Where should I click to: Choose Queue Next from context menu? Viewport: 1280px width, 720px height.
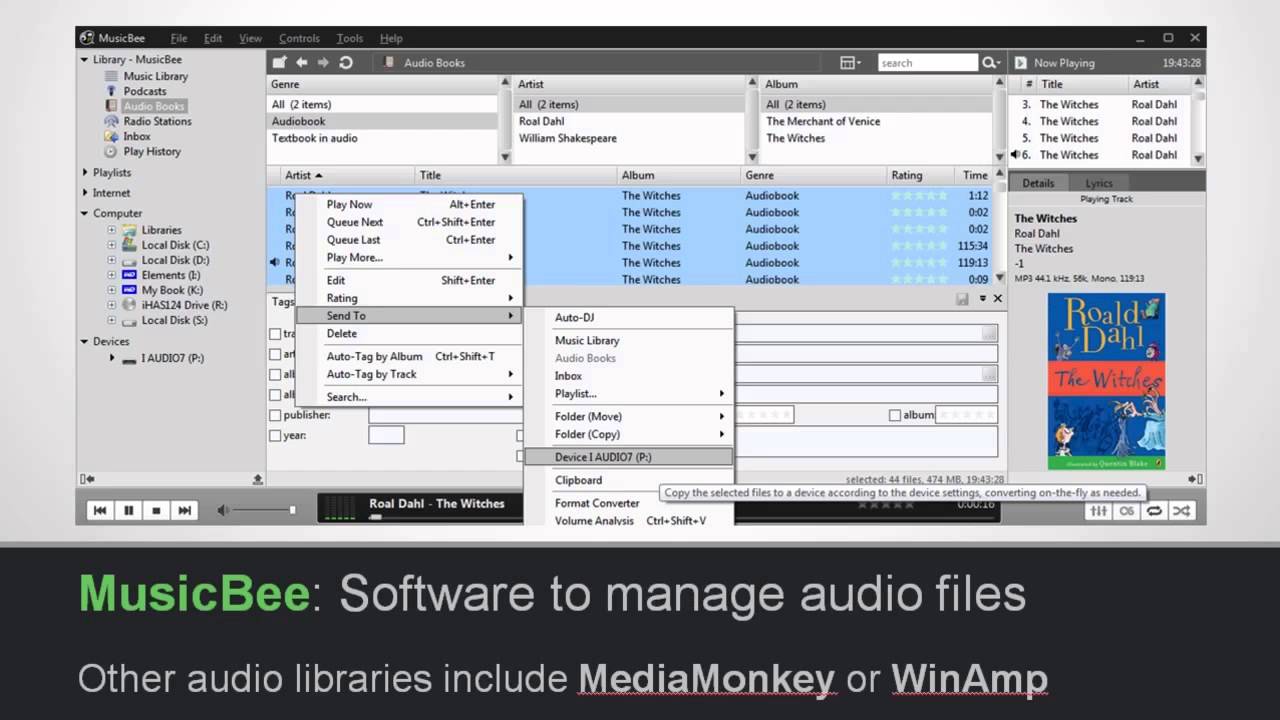(x=411, y=222)
